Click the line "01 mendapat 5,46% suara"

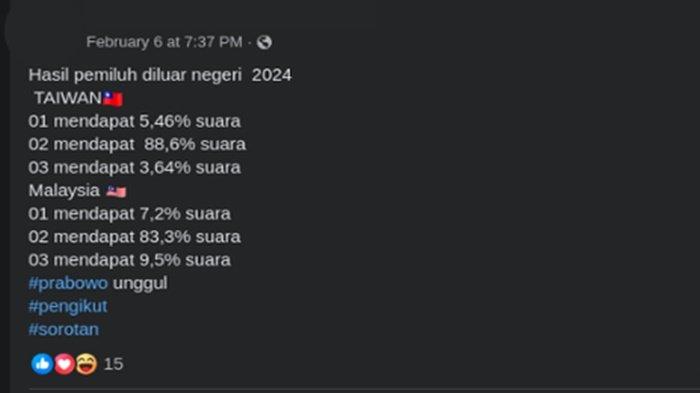coord(134,121)
